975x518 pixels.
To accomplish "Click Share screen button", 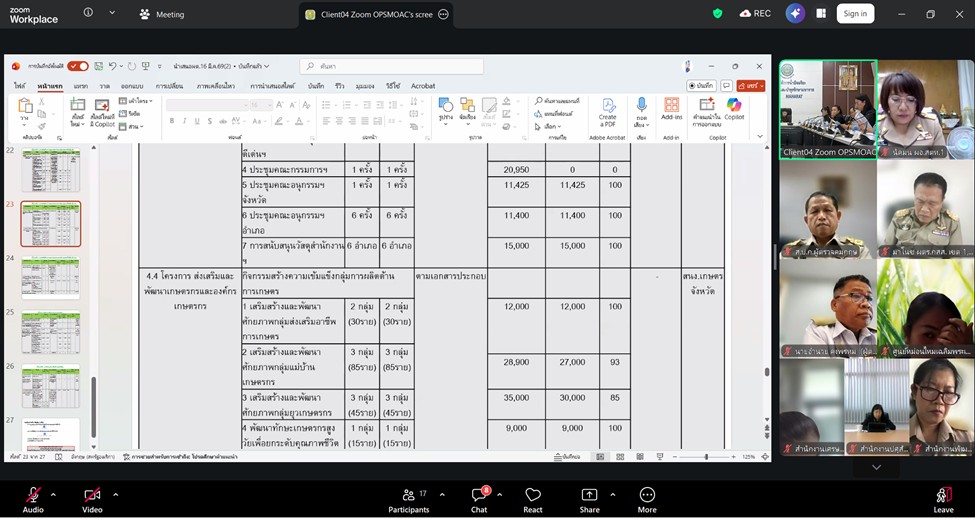I will coord(589,499).
